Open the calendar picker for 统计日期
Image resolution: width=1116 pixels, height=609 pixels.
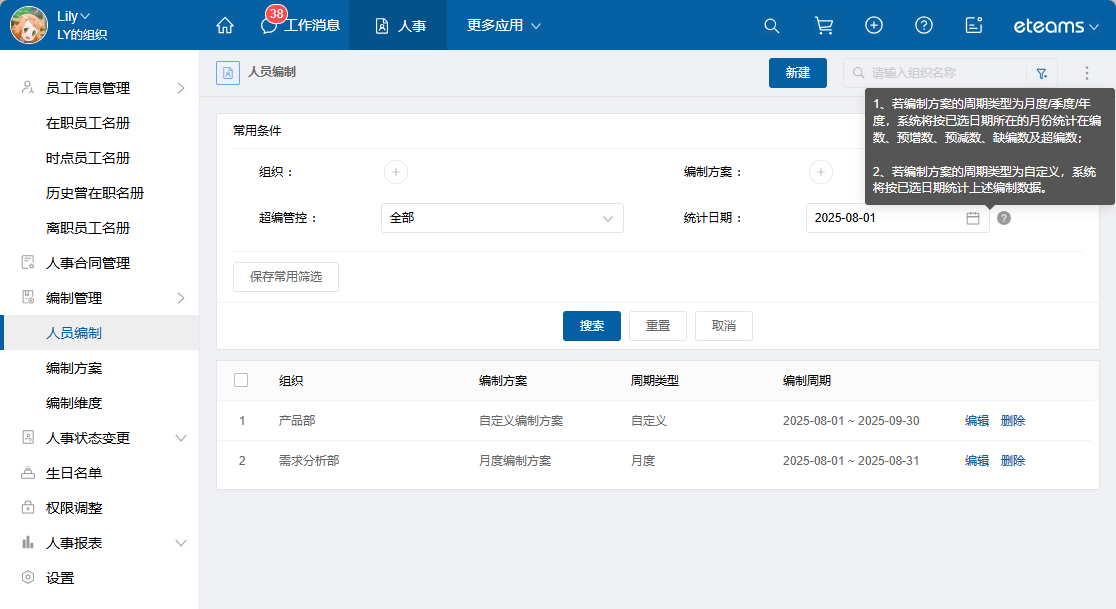(973, 218)
